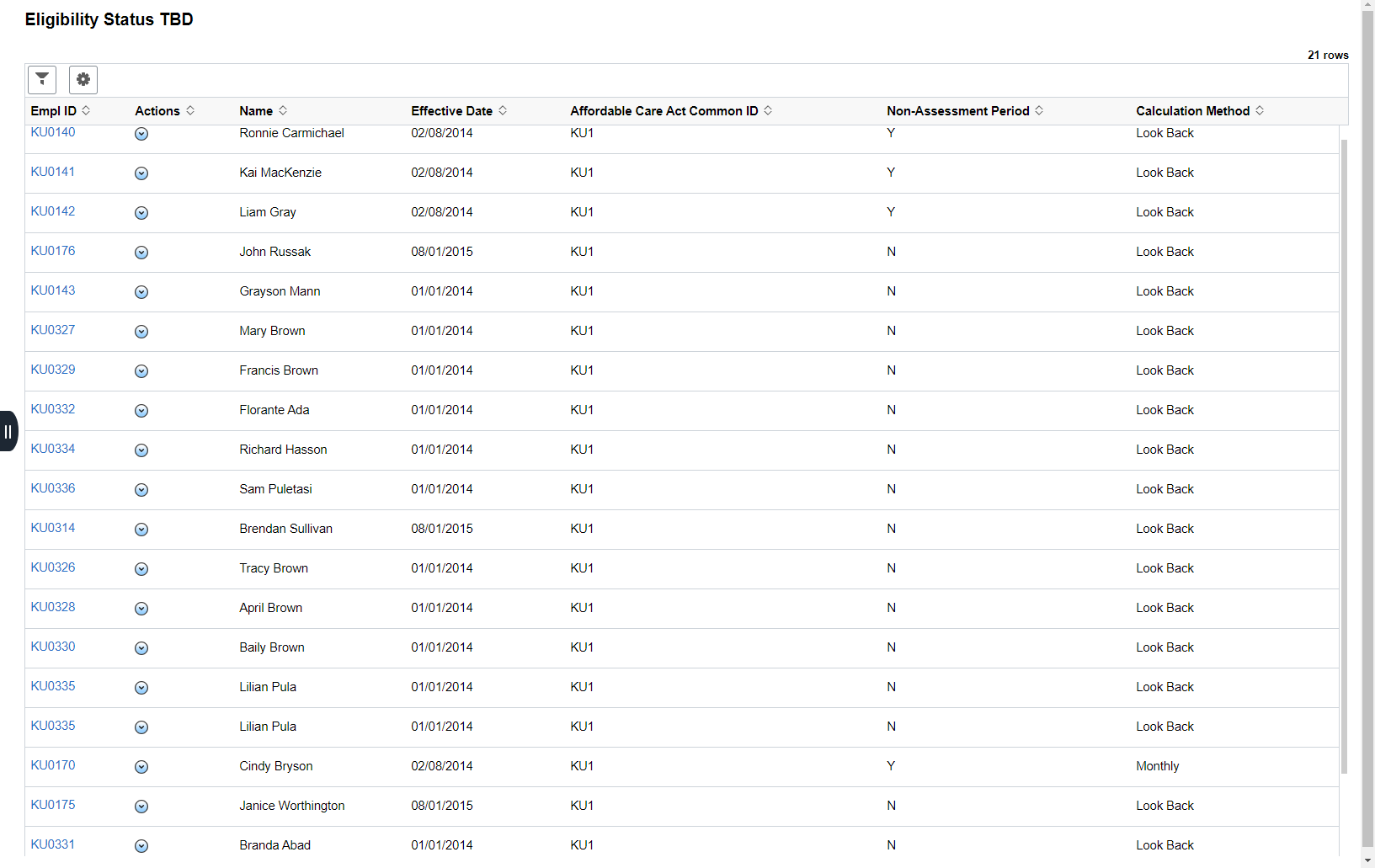Open employee link KU0140

53,132
